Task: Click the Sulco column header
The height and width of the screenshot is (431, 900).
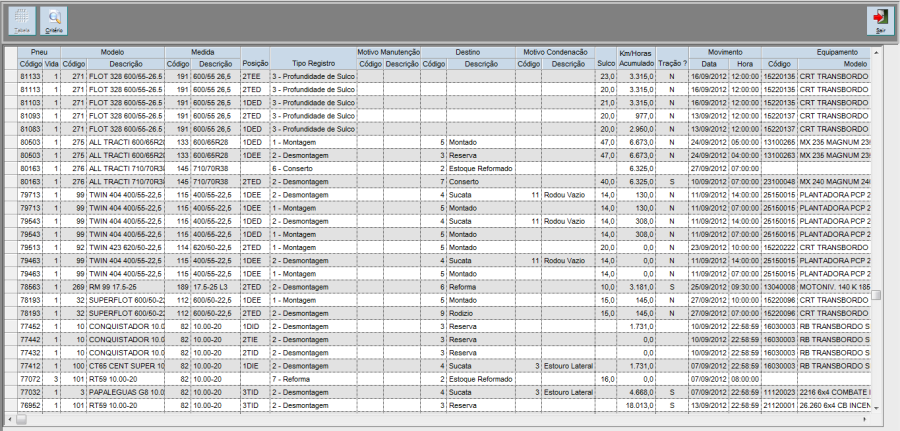Action: tap(606, 63)
